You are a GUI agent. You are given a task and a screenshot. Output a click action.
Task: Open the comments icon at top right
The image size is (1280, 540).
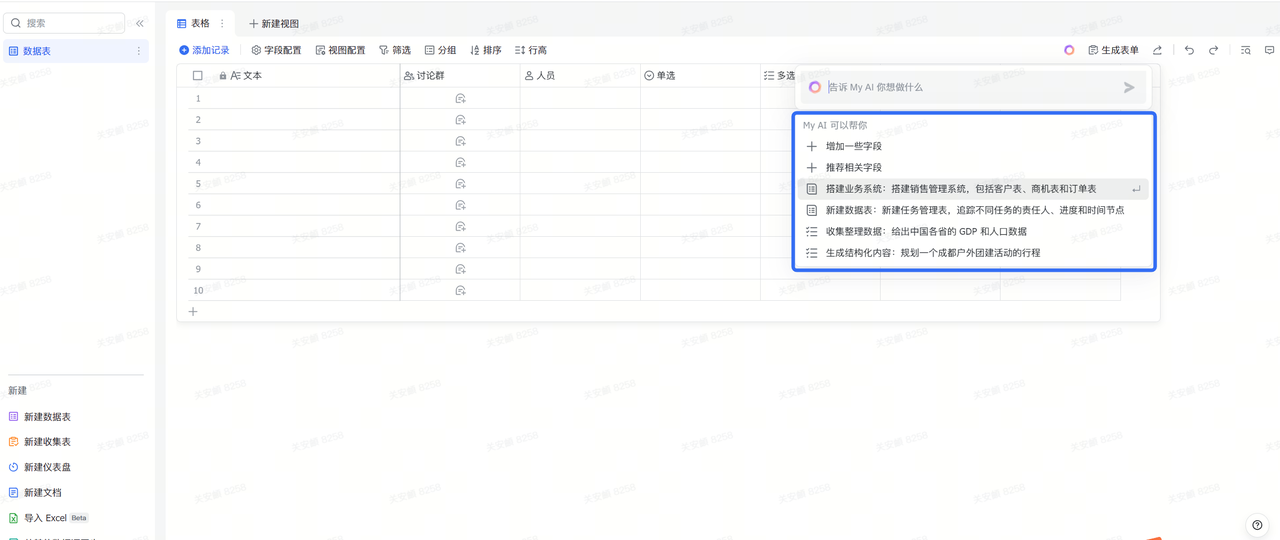click(1270, 50)
